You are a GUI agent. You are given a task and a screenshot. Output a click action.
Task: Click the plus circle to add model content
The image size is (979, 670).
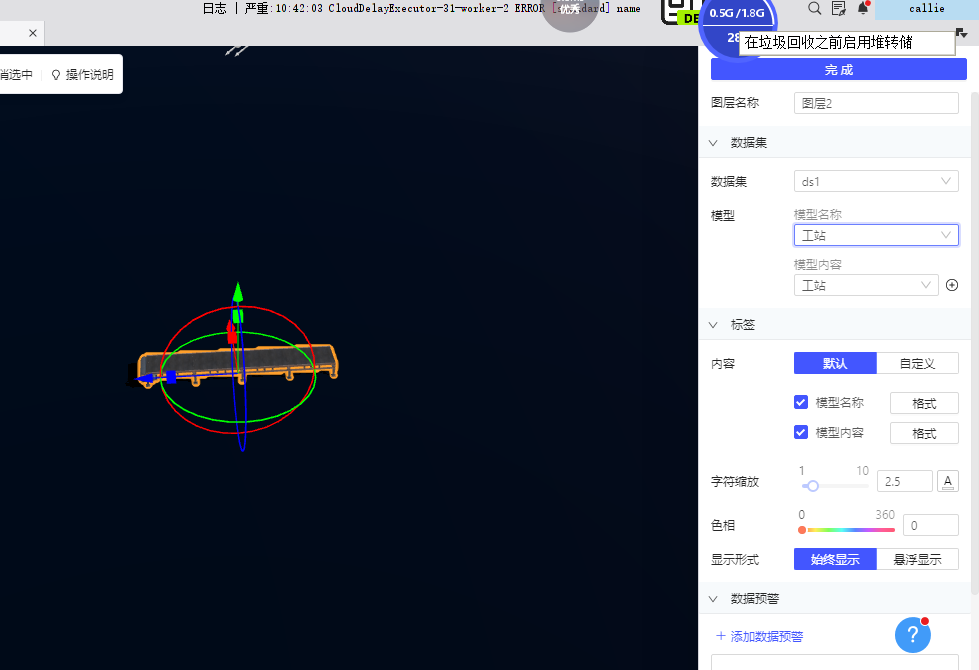tap(952, 285)
